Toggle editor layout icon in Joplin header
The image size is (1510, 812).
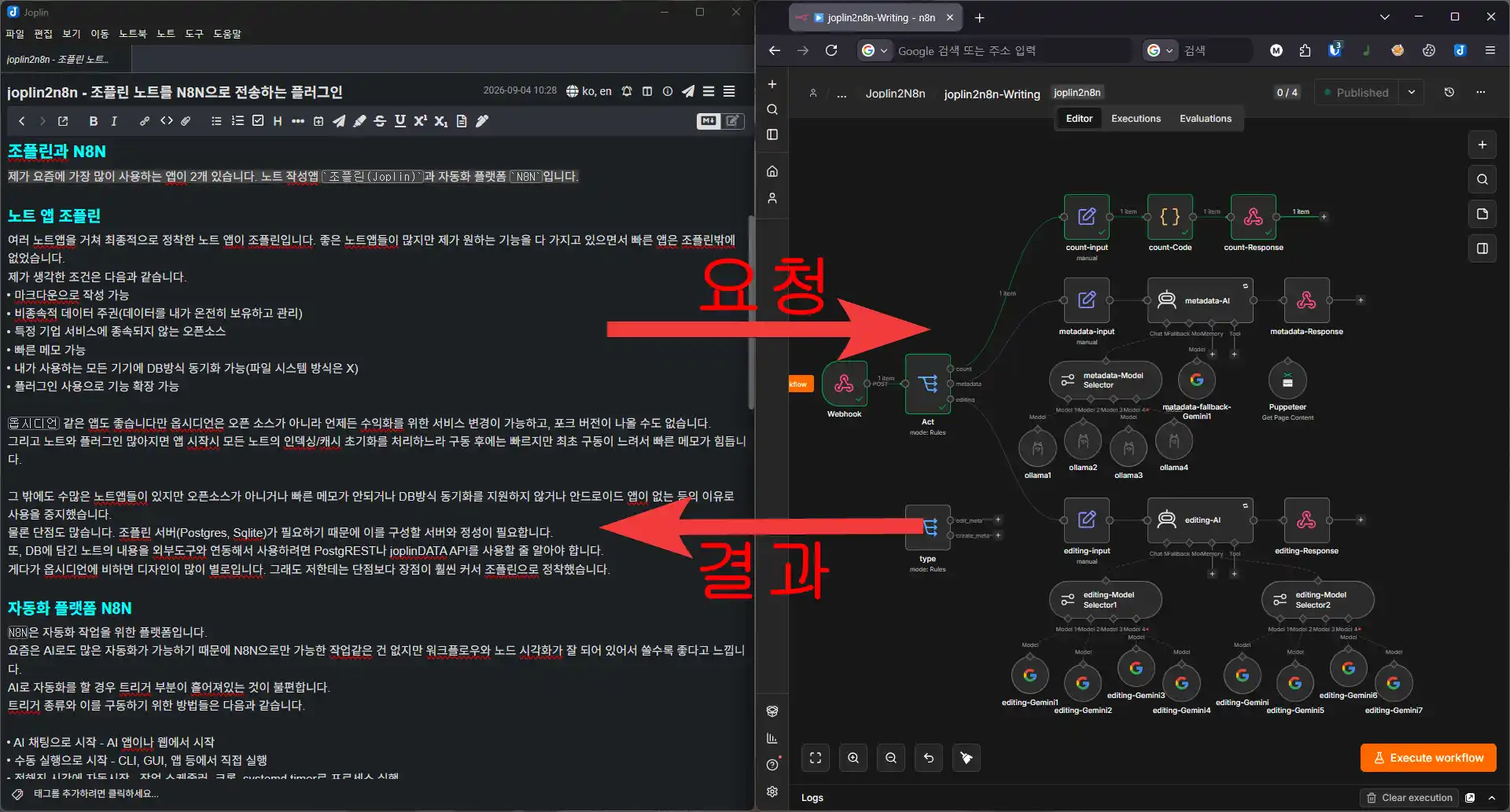647,91
